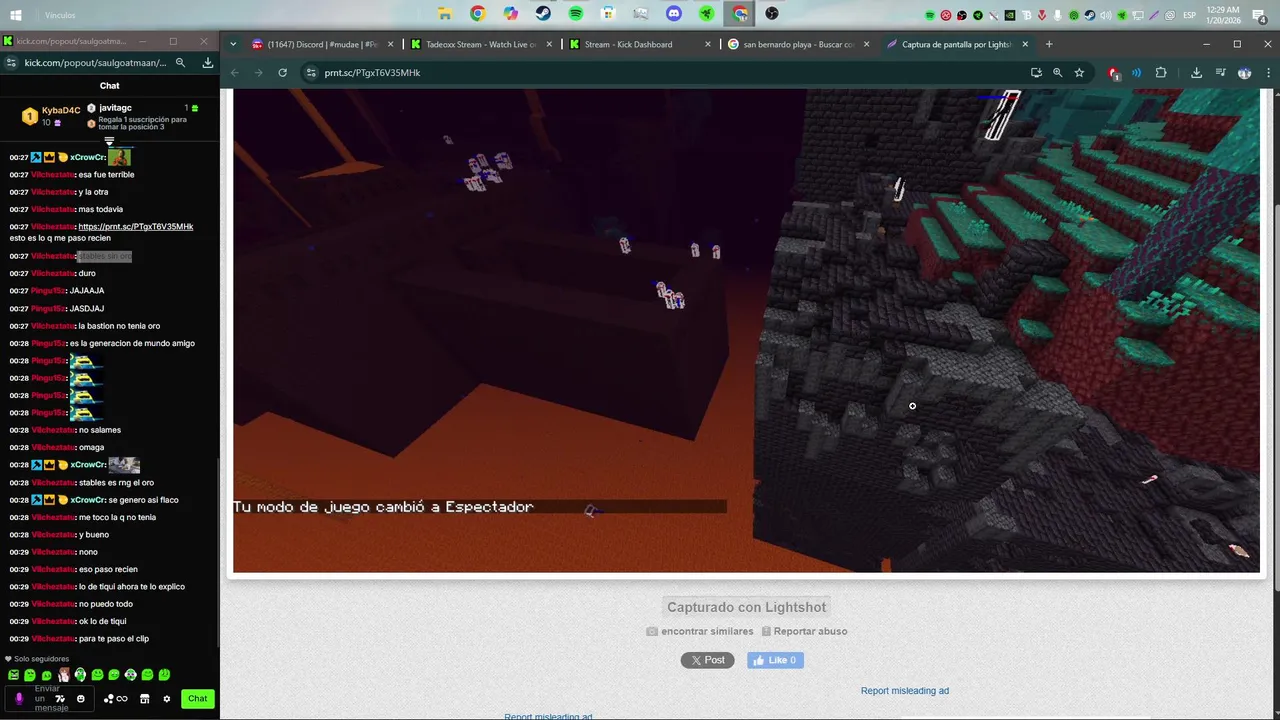This screenshot has width=1280, height=720.
Task: Click the Facebook Like button
Action: (775, 660)
